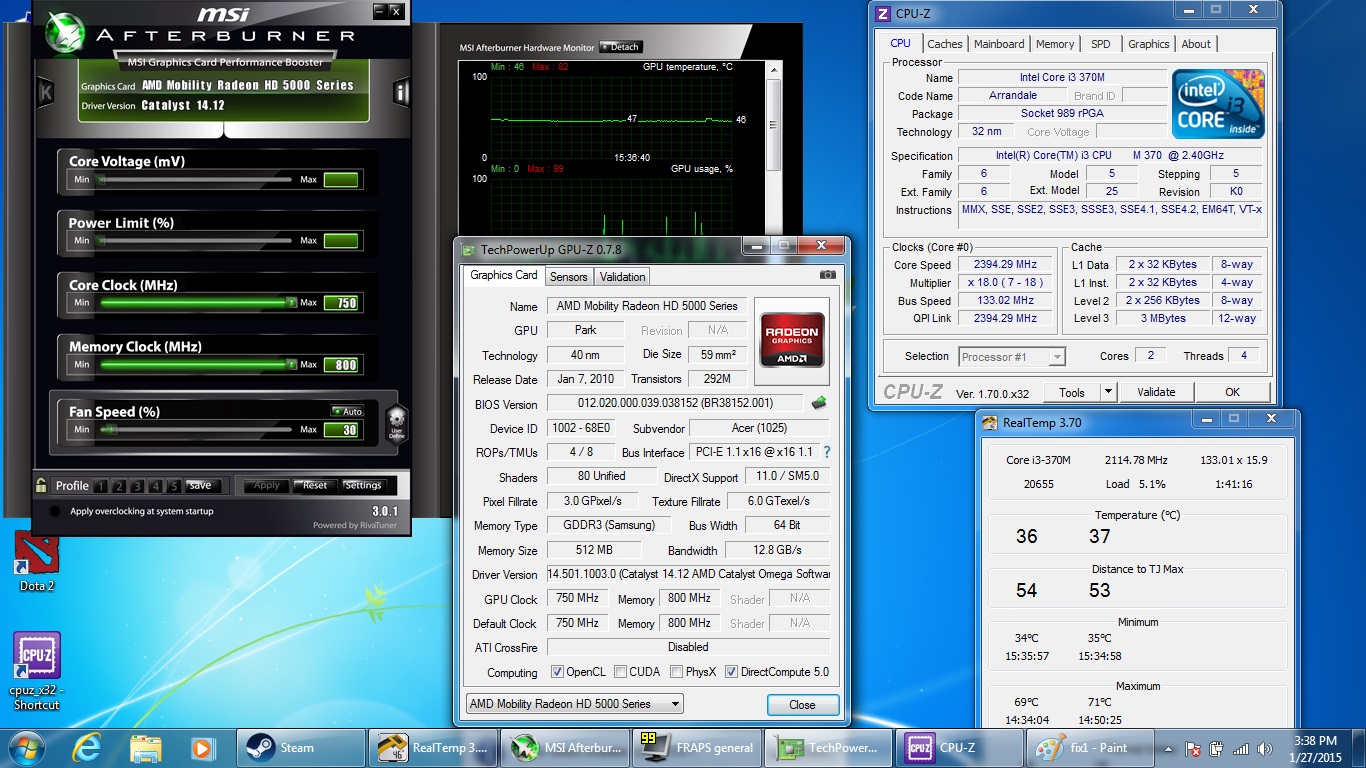The image size is (1366, 768).
Task: Open the Processor #1 selection dropdown
Action: click(x=1012, y=356)
